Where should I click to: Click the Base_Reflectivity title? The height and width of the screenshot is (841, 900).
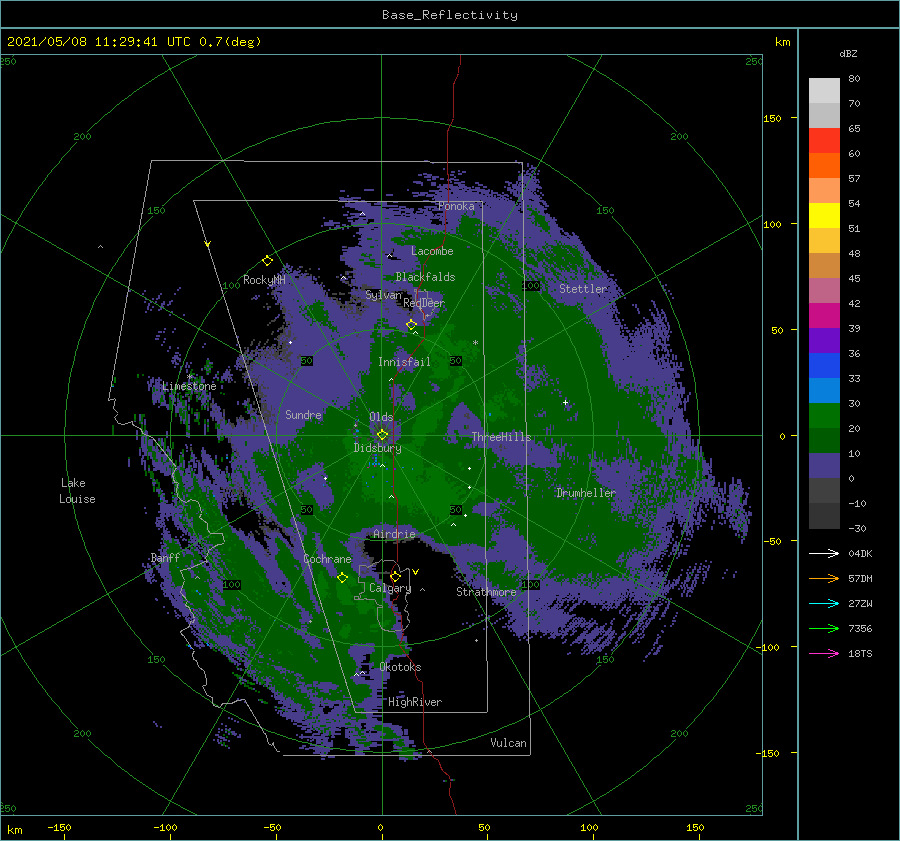pyautogui.click(x=450, y=15)
